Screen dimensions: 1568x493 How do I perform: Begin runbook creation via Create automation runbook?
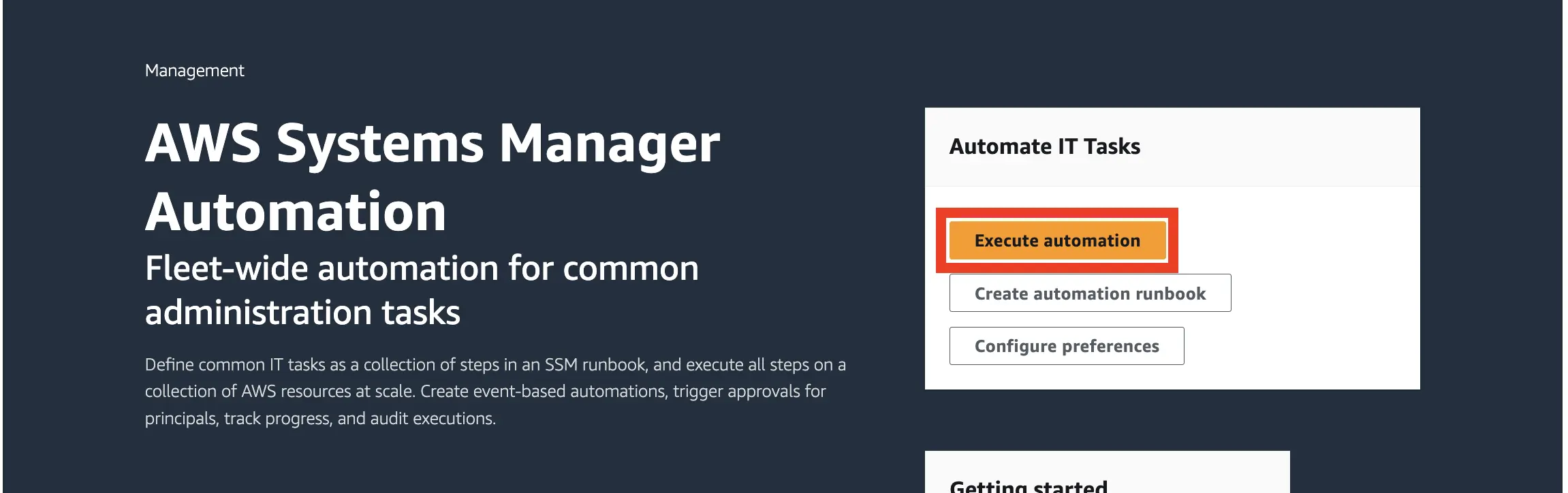pos(1089,293)
